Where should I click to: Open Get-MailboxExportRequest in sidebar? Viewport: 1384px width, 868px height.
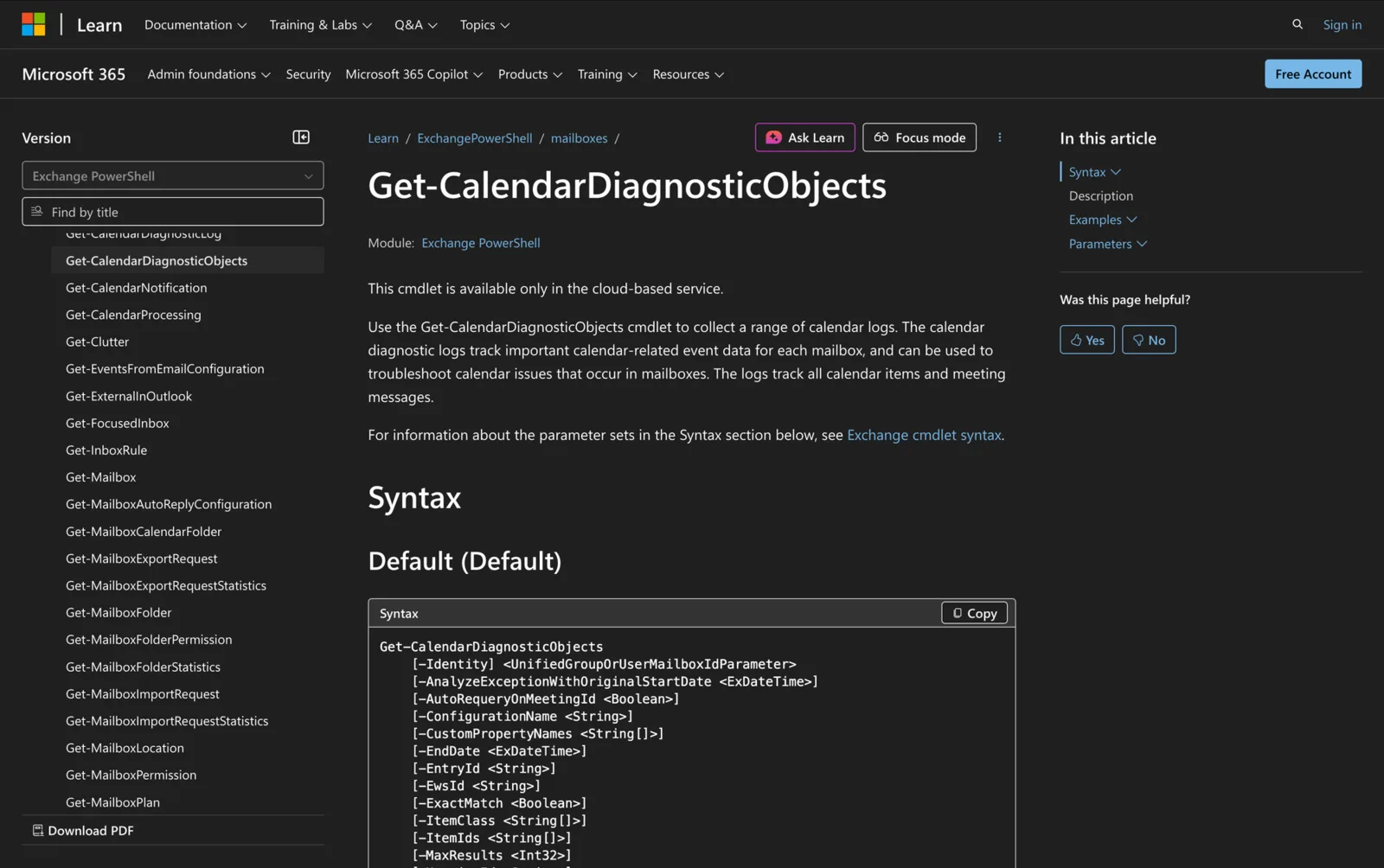[x=141, y=558]
